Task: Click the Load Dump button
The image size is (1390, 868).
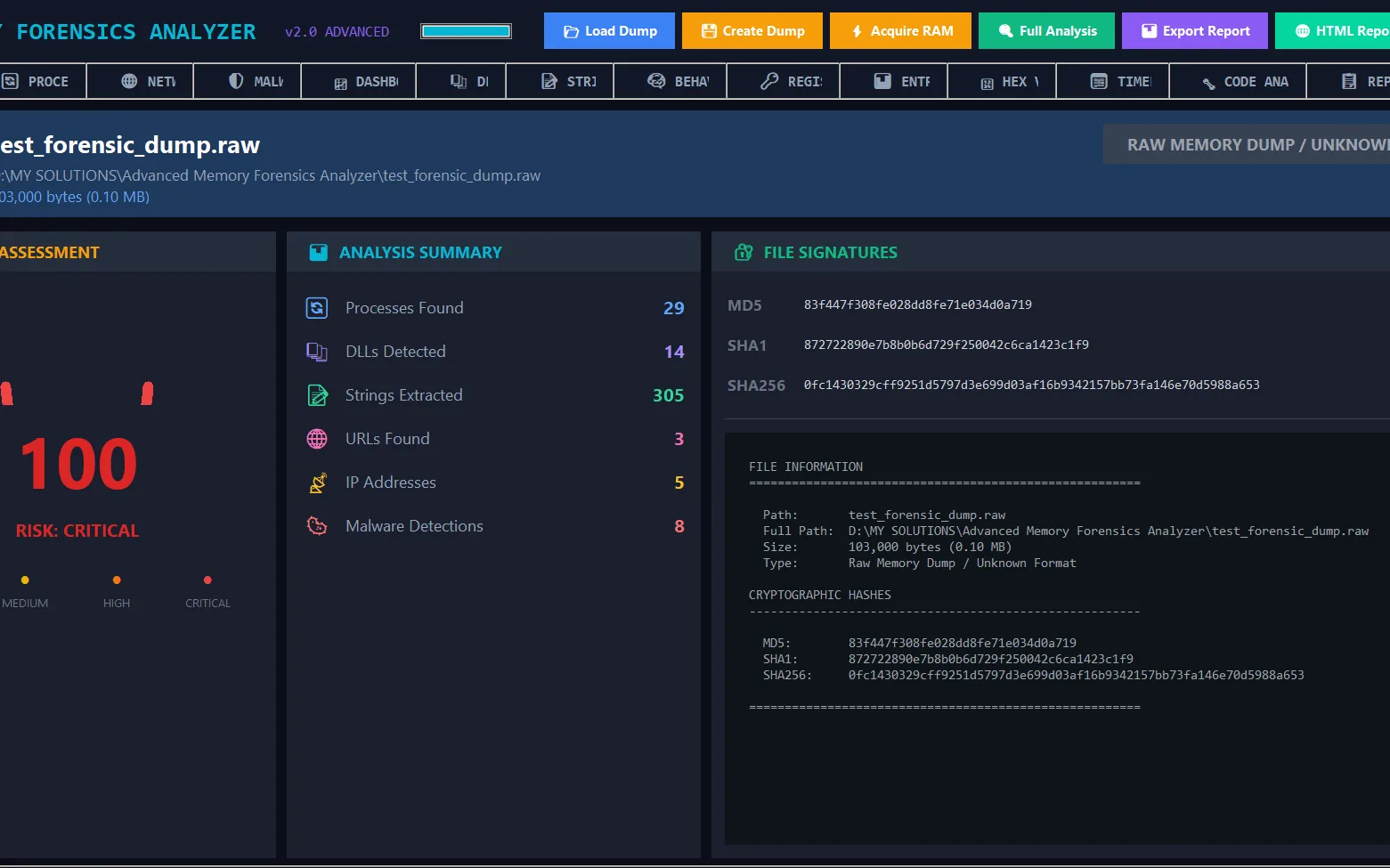Action: 609,30
